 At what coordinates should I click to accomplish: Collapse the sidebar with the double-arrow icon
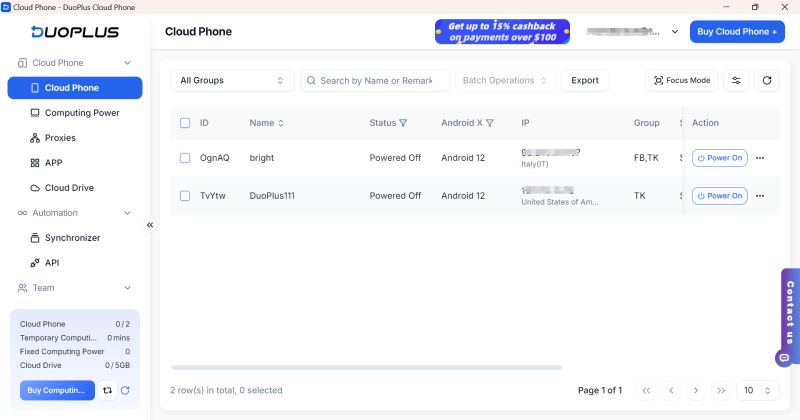pyautogui.click(x=150, y=225)
